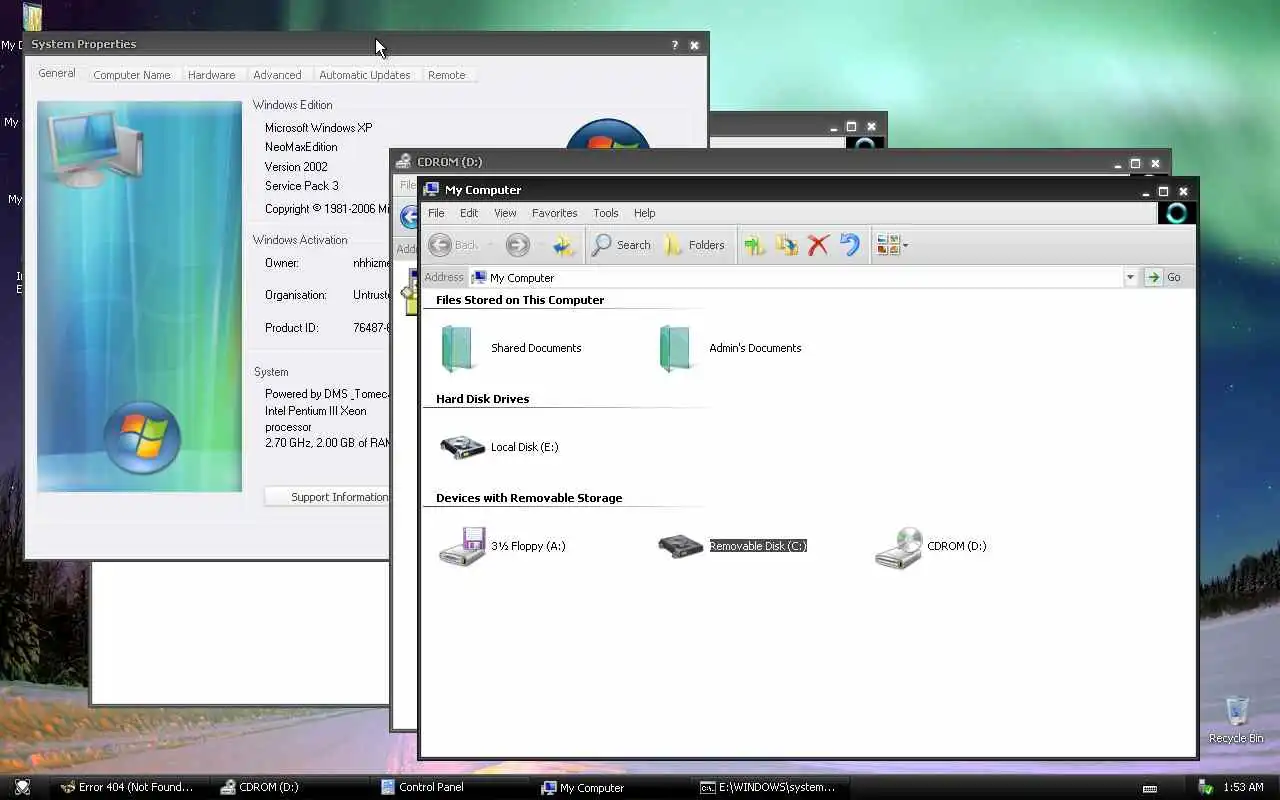1280x800 pixels.
Task: Select the 3½ Floppy (A:) drive icon
Action: 462,546
